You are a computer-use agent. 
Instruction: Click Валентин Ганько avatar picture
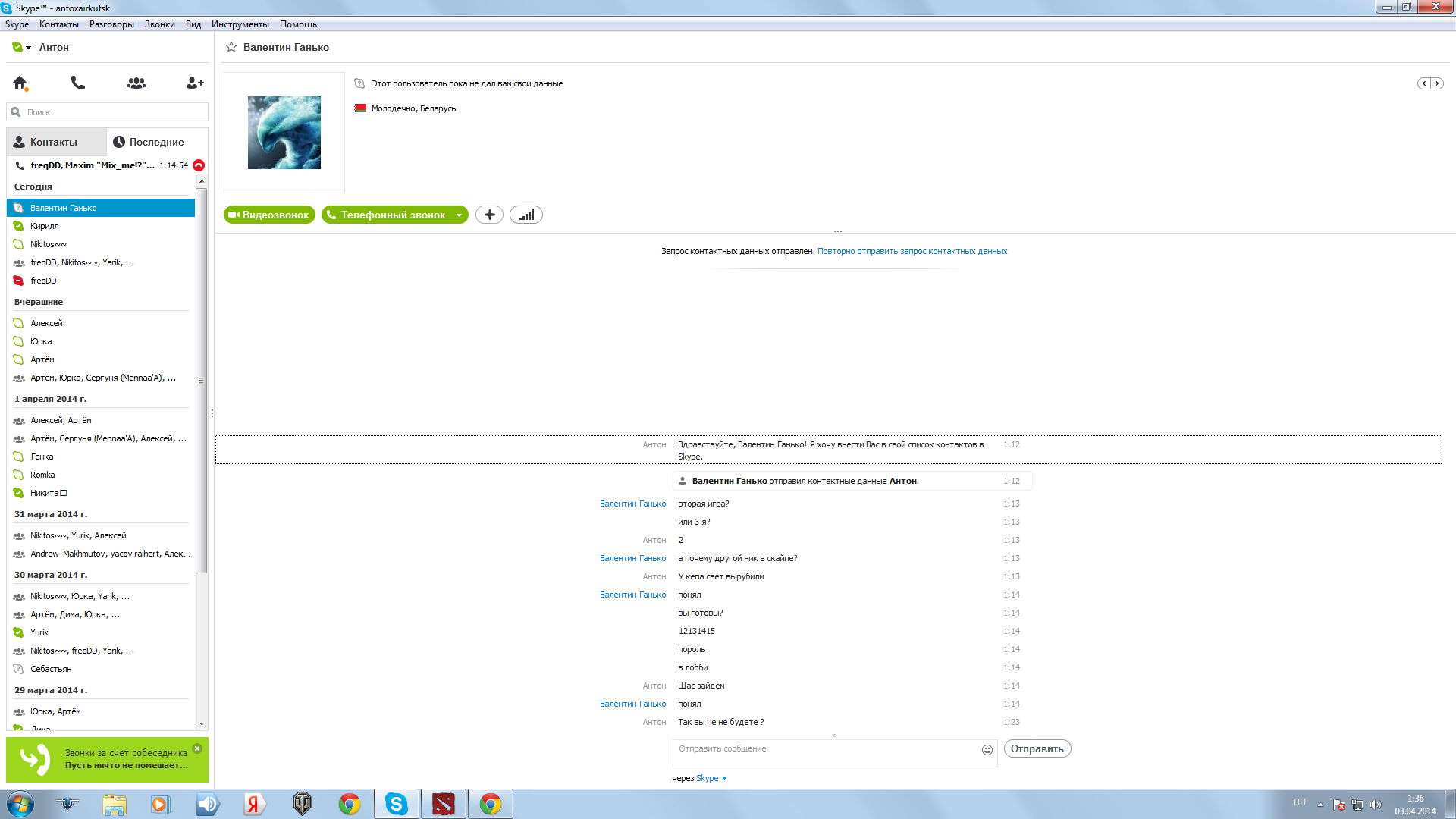(x=284, y=133)
